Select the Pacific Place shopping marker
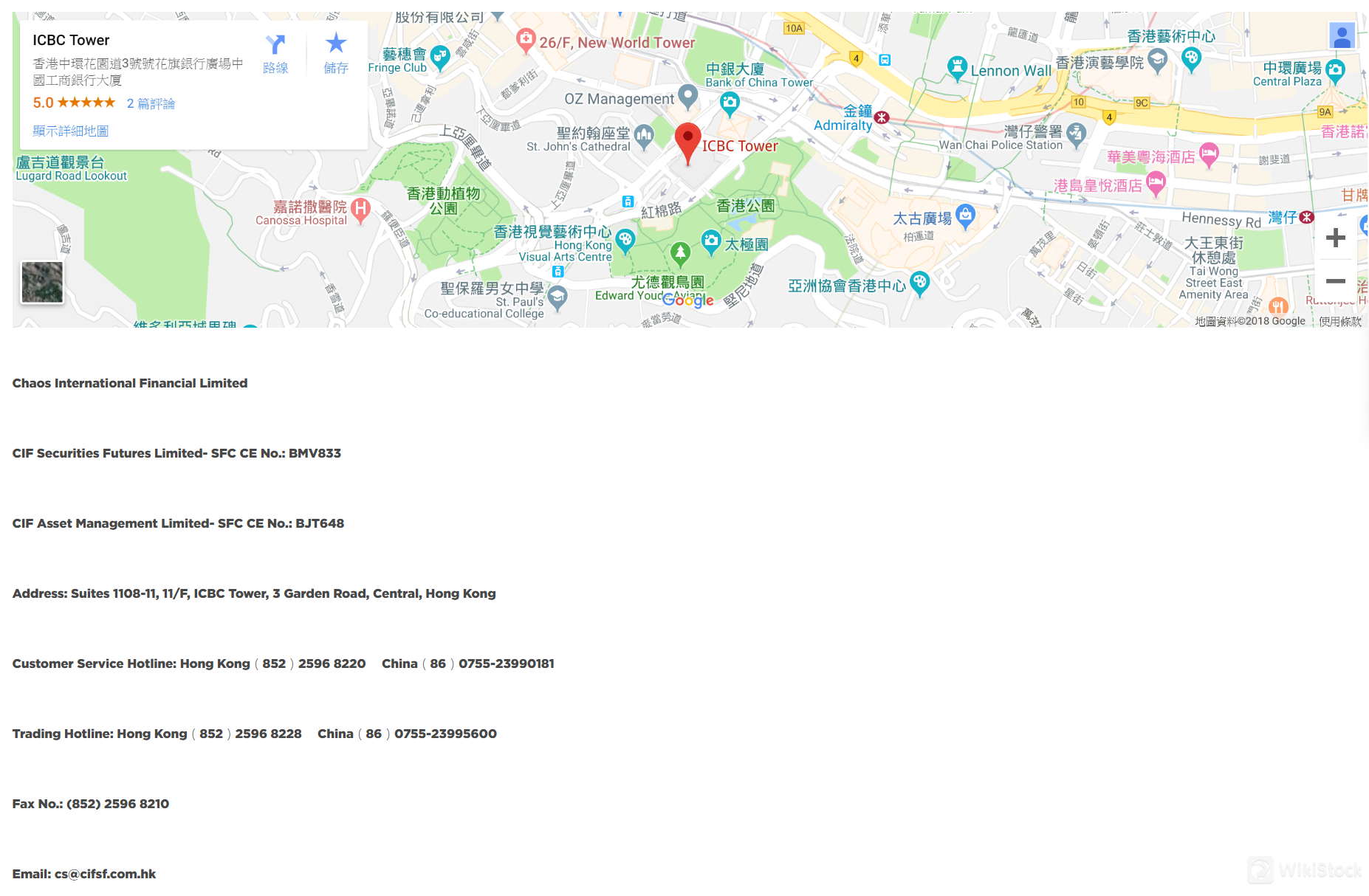 tap(965, 216)
